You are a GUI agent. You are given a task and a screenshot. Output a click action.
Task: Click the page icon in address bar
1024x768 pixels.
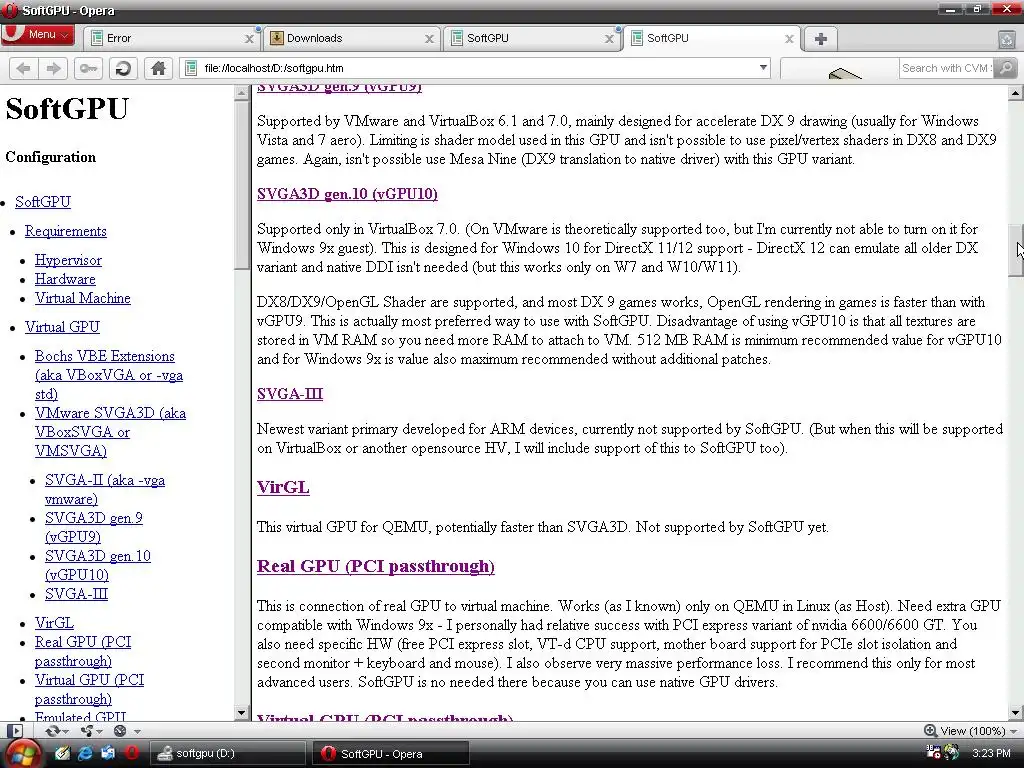coord(191,68)
